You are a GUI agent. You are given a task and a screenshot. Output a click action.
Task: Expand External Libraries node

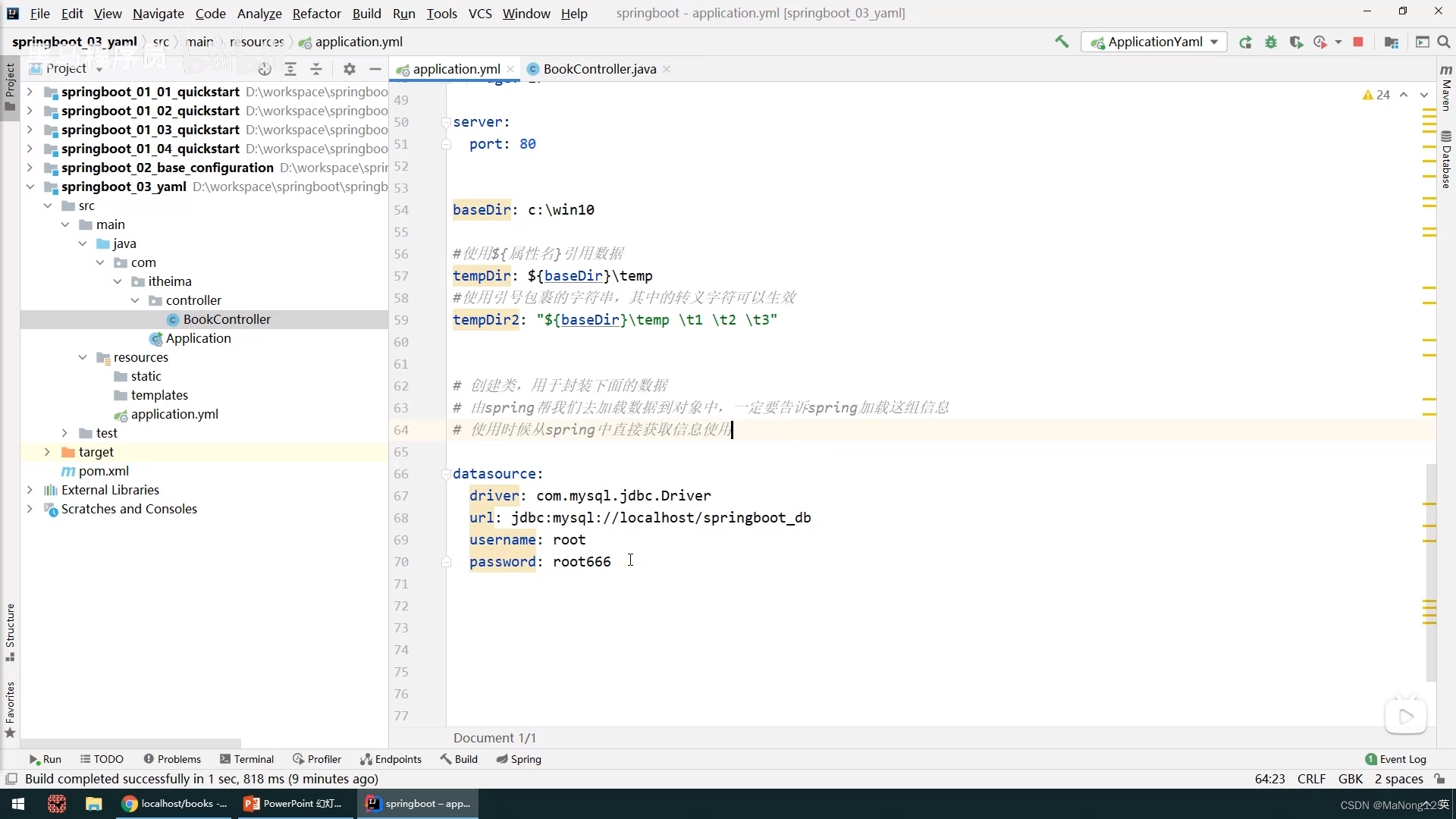[30, 490]
